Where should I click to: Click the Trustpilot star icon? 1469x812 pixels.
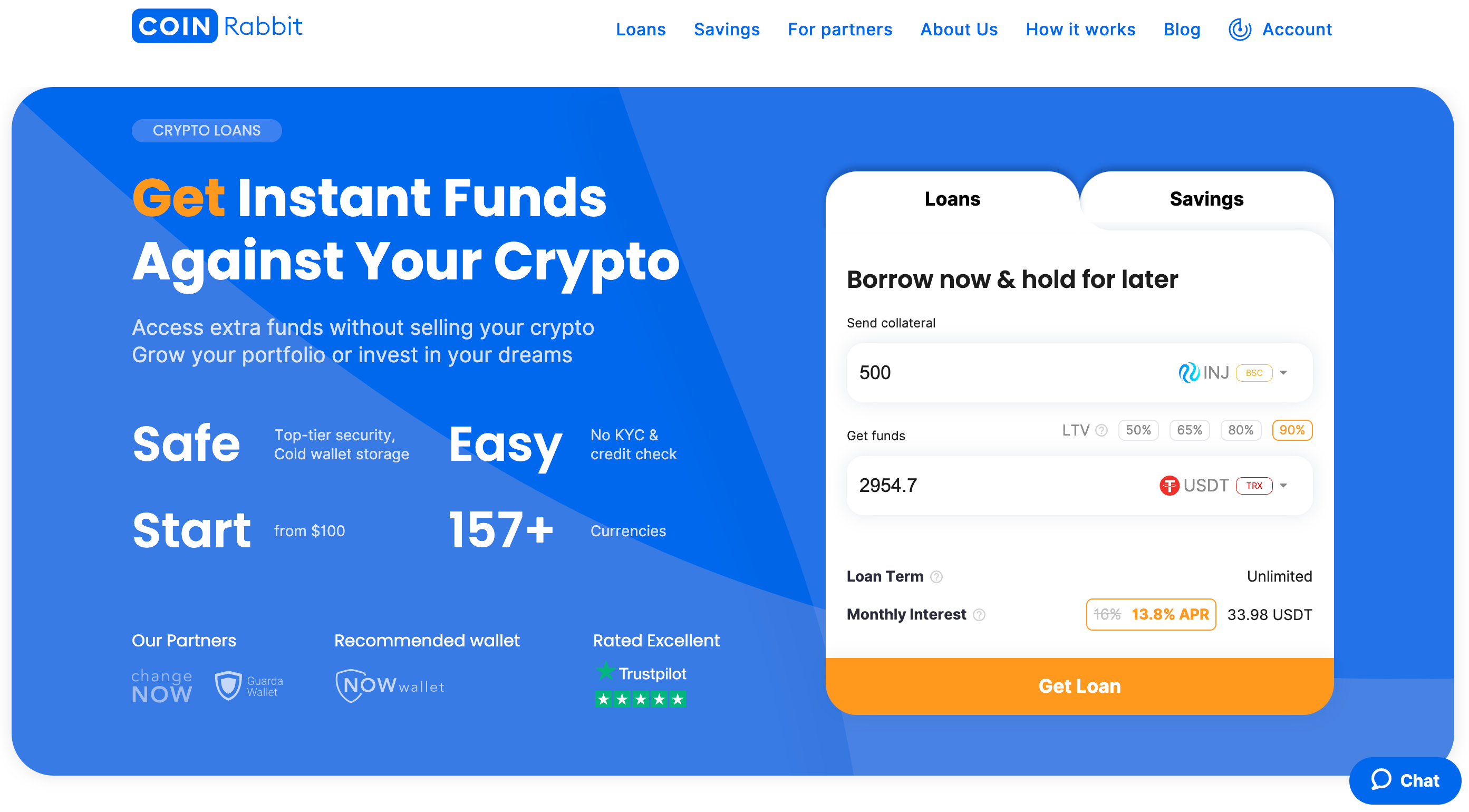(606, 672)
